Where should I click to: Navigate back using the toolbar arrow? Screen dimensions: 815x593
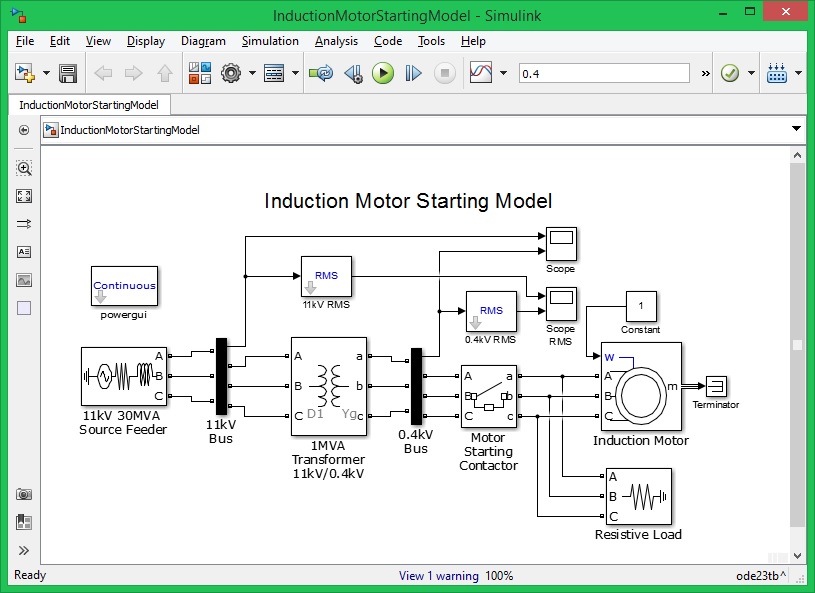point(103,72)
